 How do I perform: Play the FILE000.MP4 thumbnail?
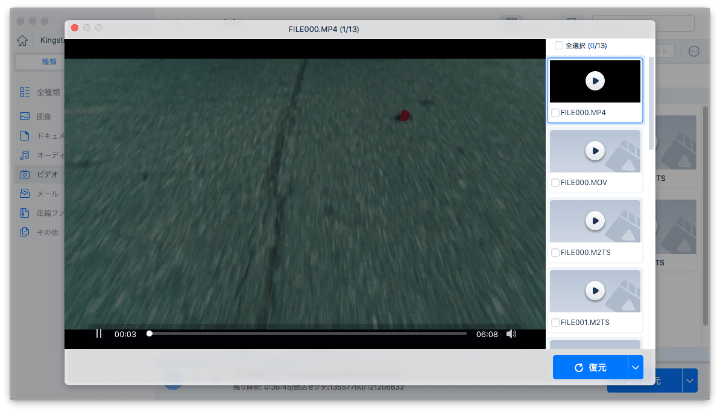595,81
